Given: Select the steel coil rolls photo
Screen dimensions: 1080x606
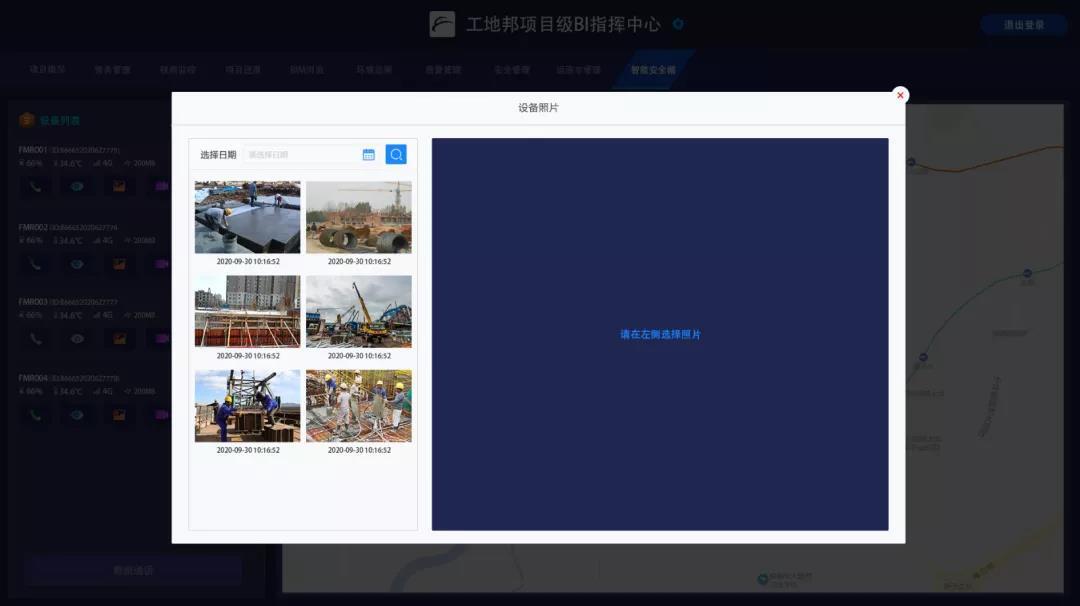Looking at the screenshot, I should pyautogui.click(x=358, y=217).
